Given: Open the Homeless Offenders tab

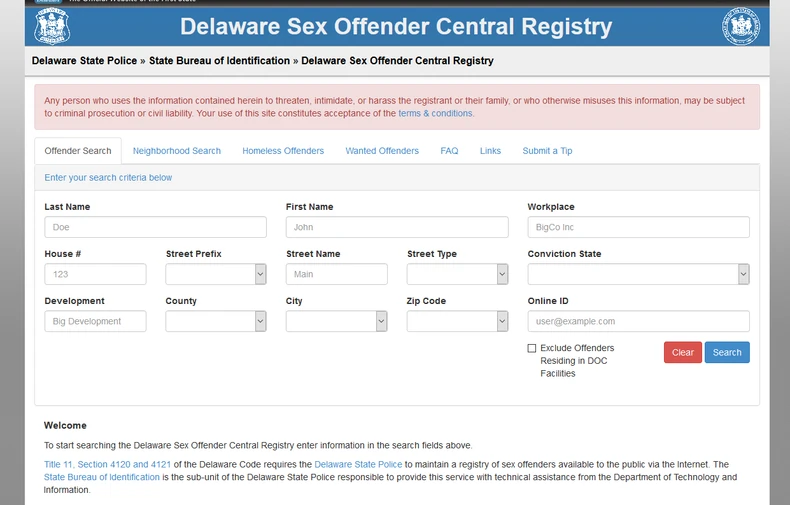Looking at the screenshot, I should [x=283, y=151].
